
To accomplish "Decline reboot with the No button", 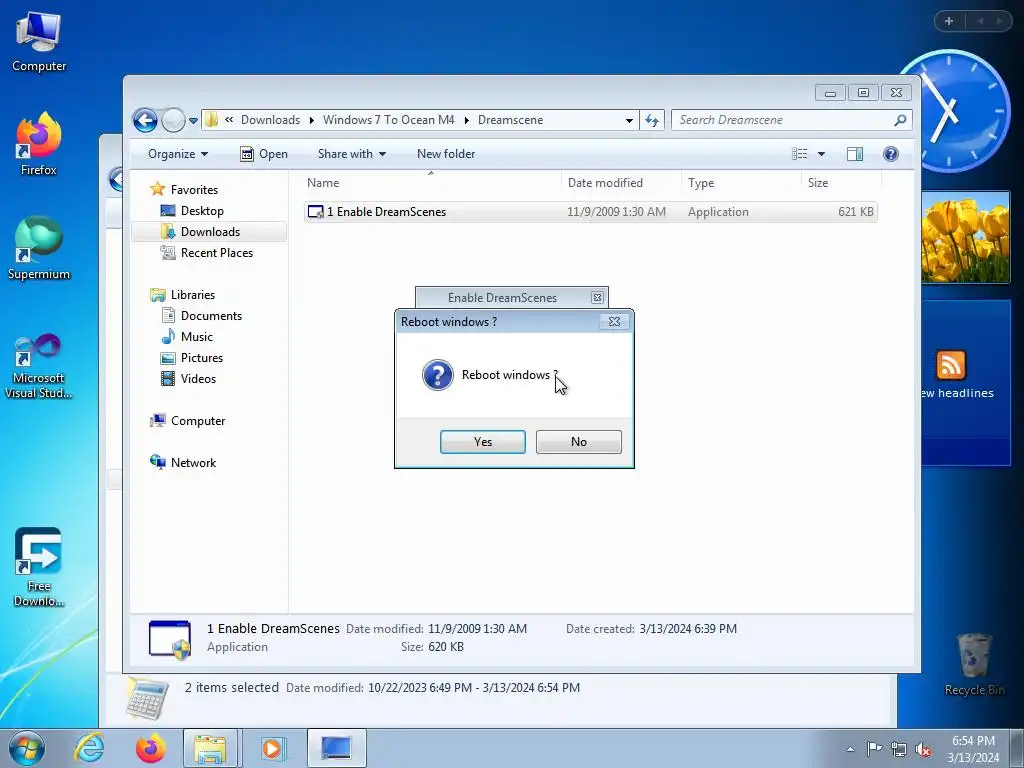I will pos(579,441).
